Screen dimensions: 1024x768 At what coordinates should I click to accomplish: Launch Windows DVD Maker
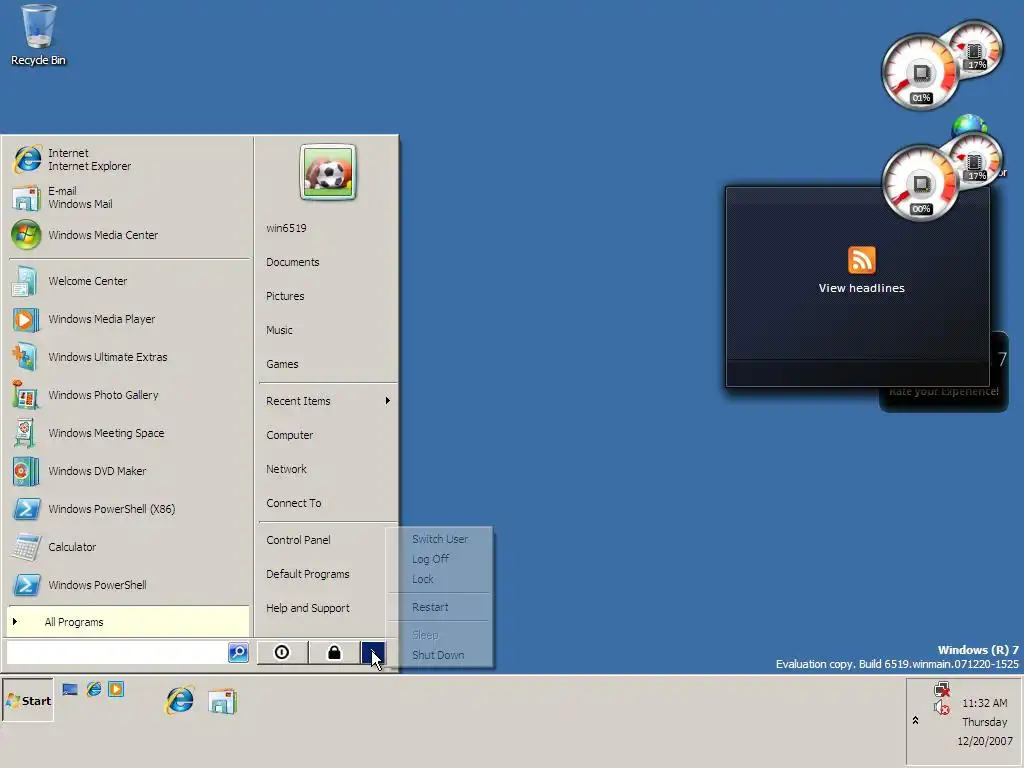[128, 470]
